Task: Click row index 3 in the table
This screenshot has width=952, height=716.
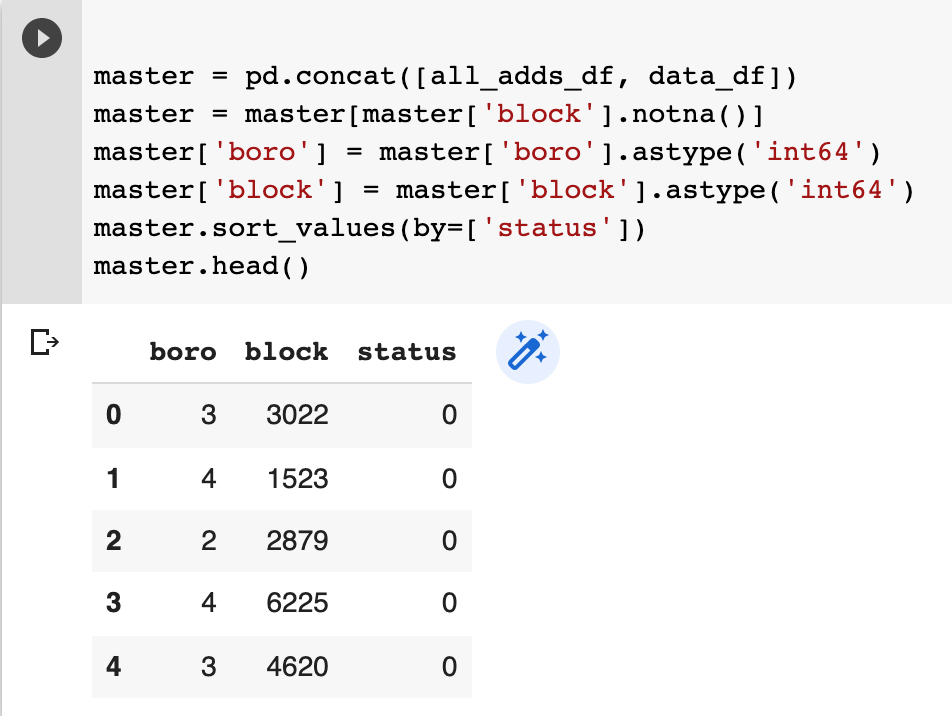Action: 114,603
